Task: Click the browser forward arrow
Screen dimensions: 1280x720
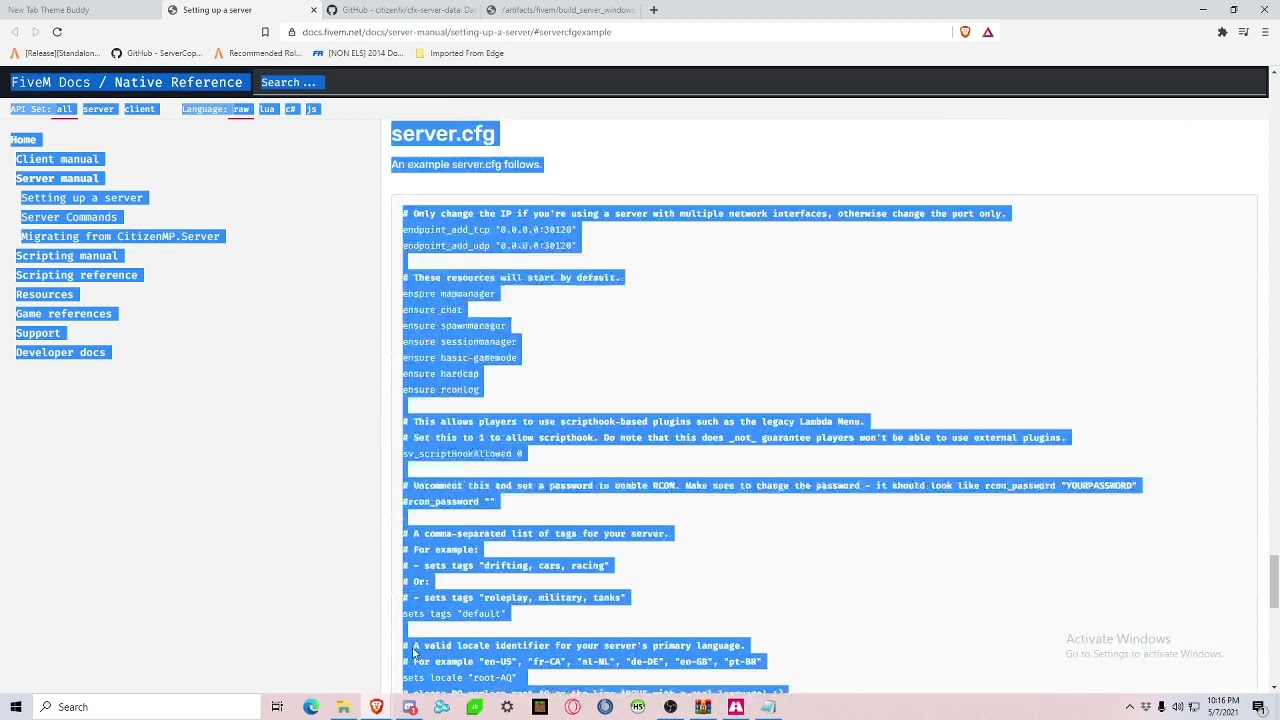Action: pos(36,32)
